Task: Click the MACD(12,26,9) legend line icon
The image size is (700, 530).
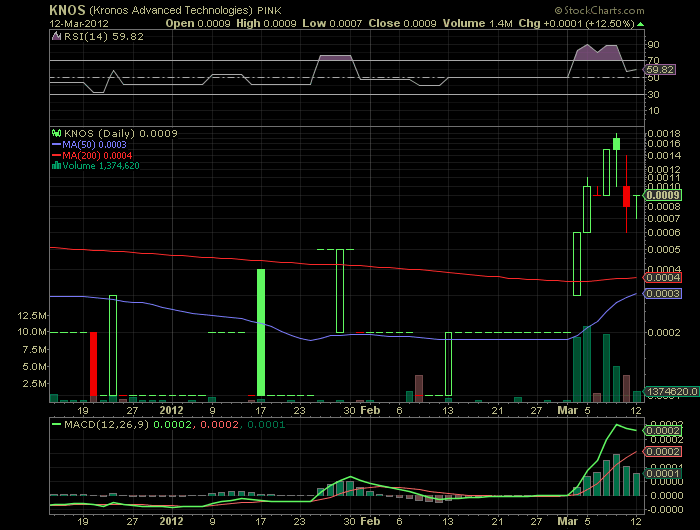Action: point(56,425)
